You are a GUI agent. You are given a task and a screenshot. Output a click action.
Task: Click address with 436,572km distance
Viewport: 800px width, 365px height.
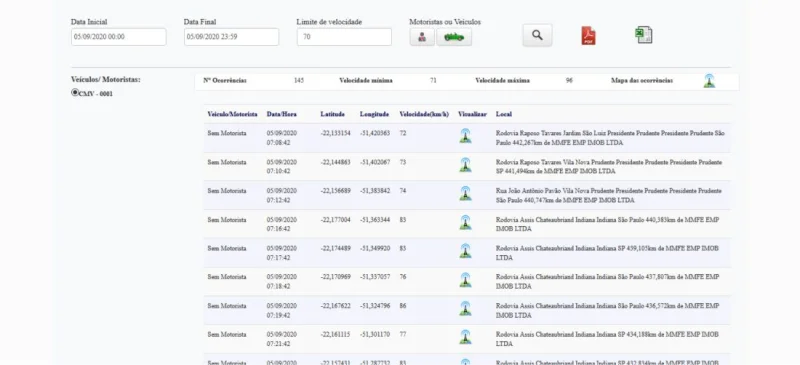click(x=607, y=310)
